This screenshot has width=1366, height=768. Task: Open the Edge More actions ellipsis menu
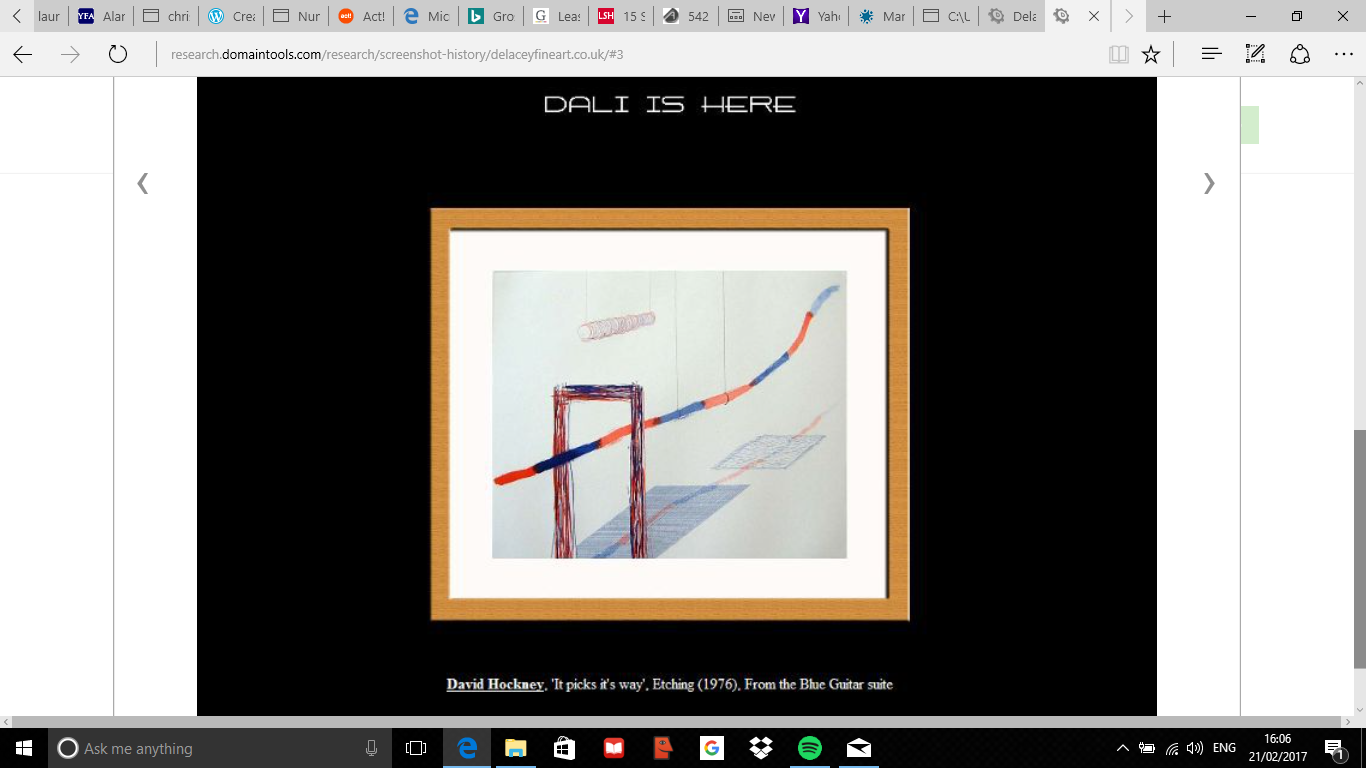coord(1343,54)
